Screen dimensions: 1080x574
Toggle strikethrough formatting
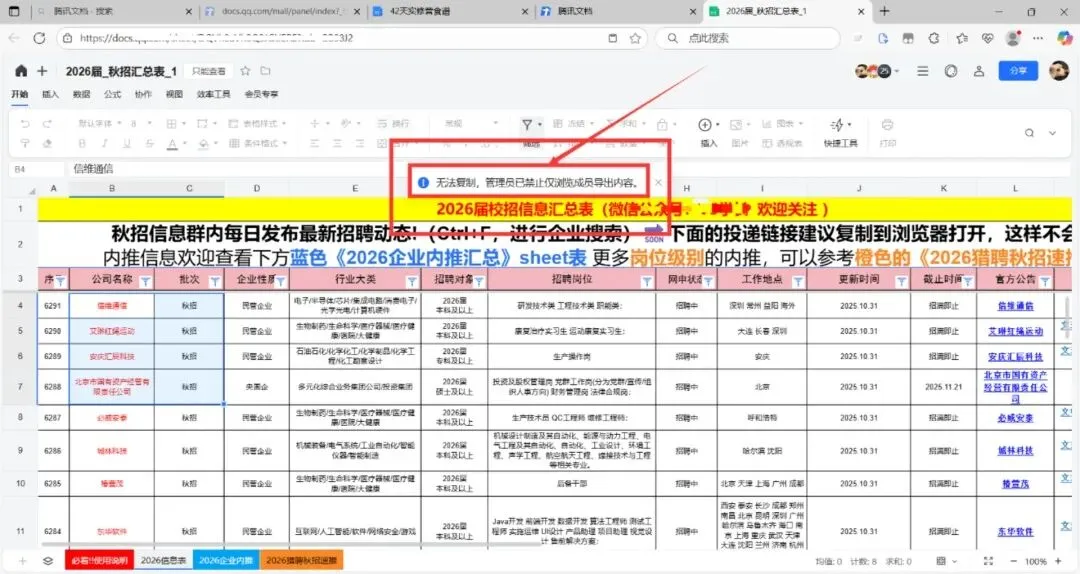(x=149, y=143)
